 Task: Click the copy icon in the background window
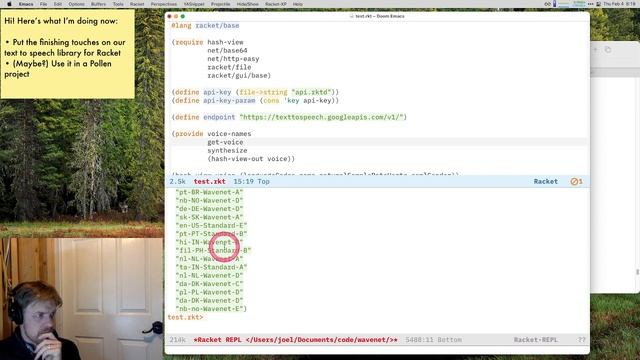click(x=608, y=50)
